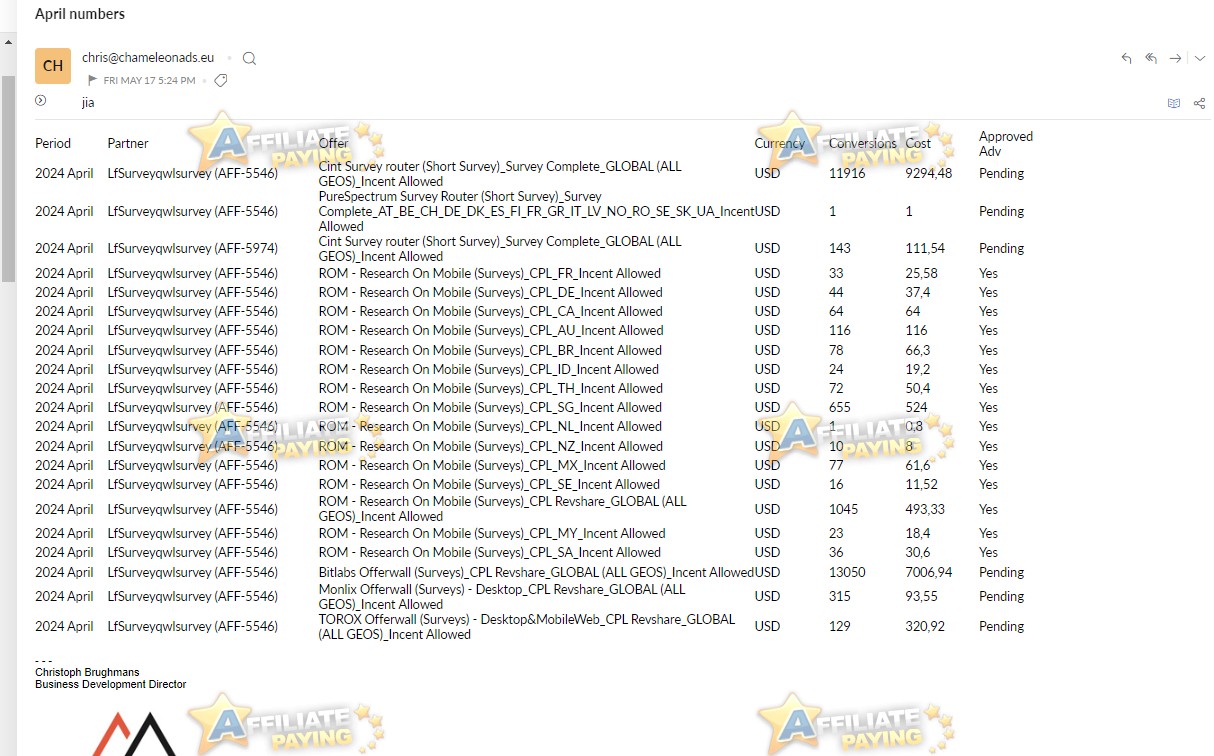1214x756 pixels.
Task: Click the 'April numbers' subject title
Action: tap(80, 14)
